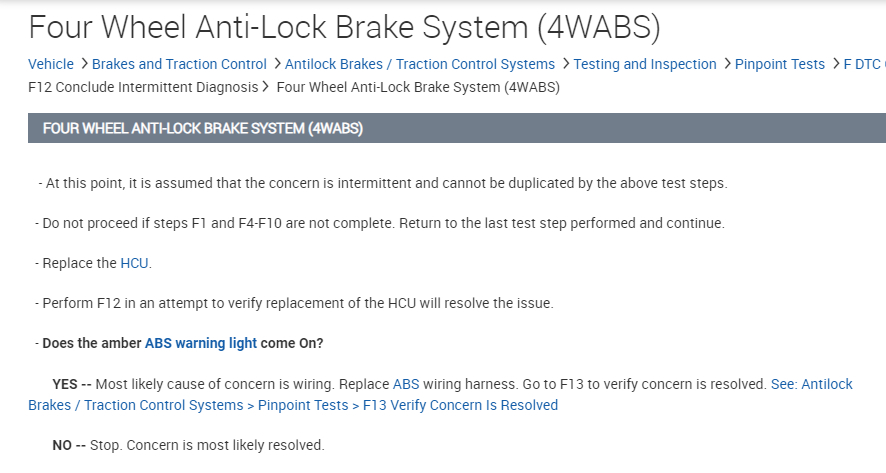Click the chevron before Pinpoint Tests breadcrumb

726,64
